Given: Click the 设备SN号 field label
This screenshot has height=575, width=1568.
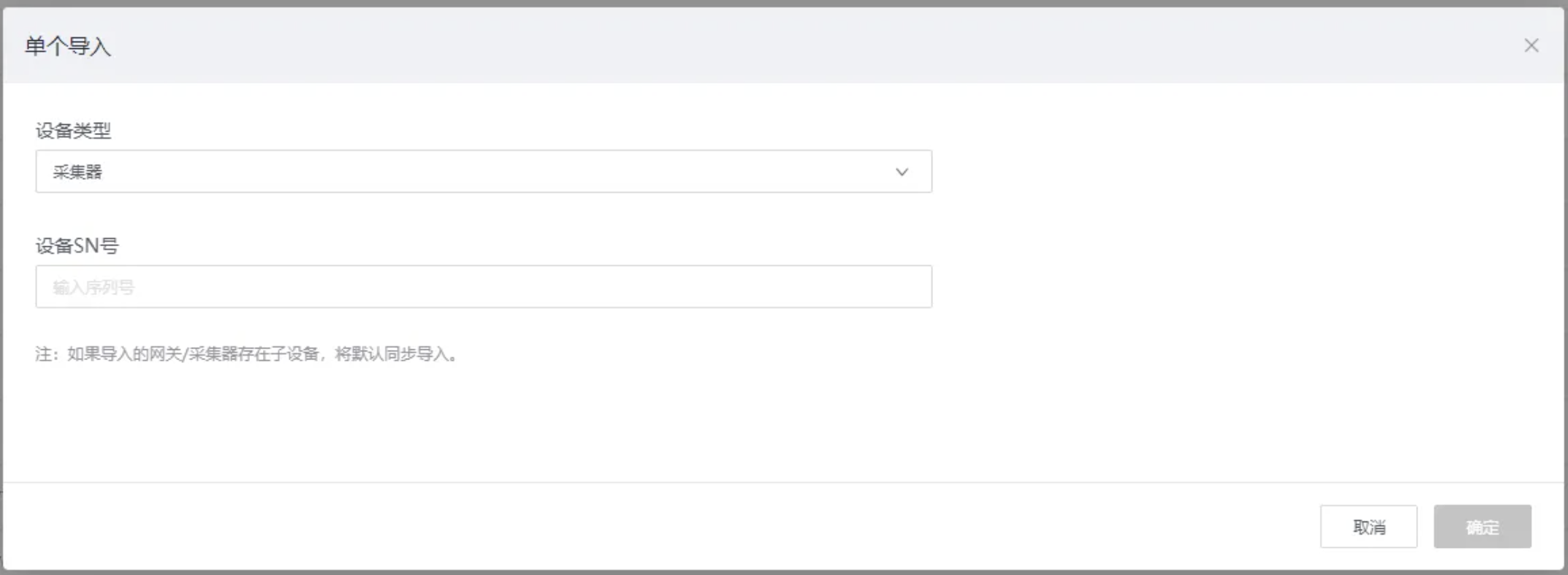Looking at the screenshot, I should click(77, 245).
